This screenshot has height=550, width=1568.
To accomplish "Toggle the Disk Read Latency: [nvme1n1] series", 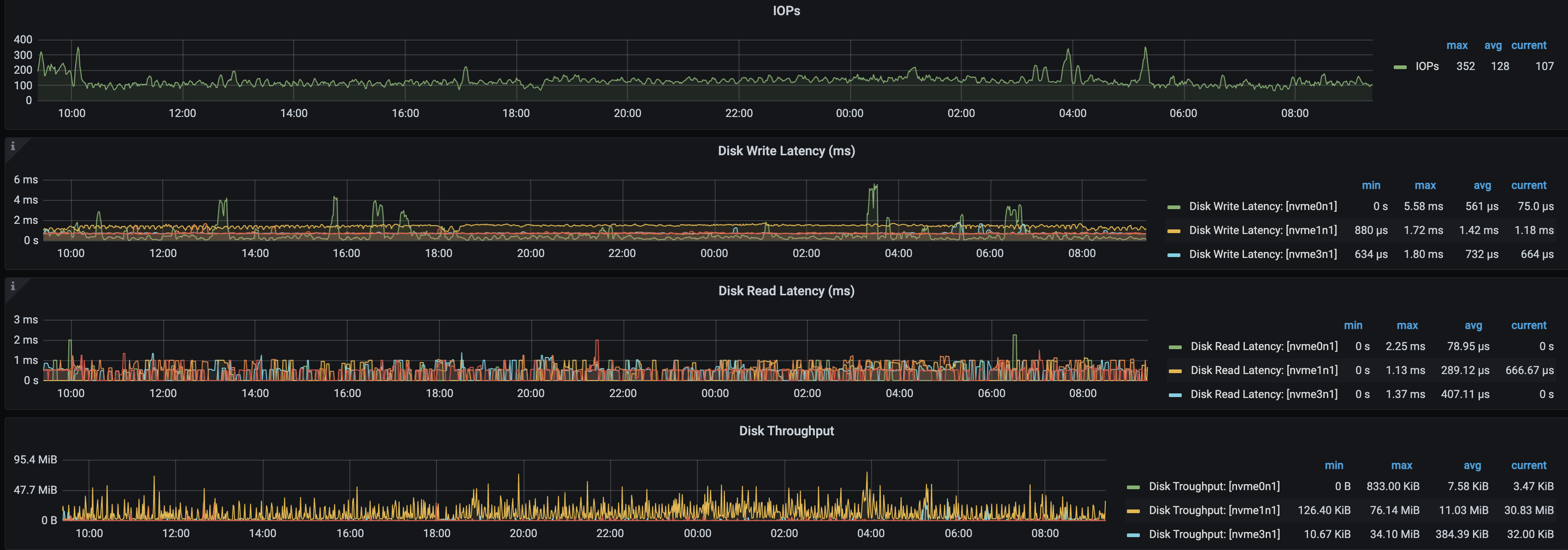I will point(1264,370).
